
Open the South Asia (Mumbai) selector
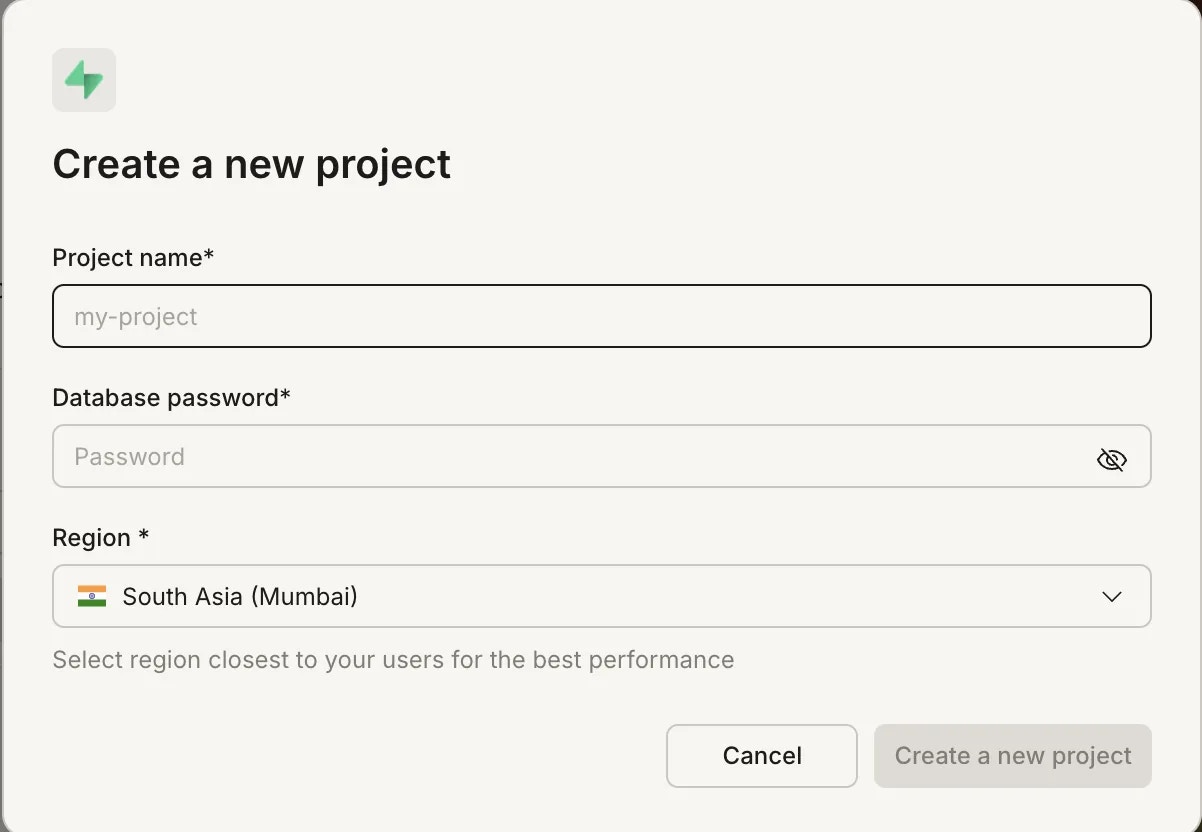coord(601,596)
